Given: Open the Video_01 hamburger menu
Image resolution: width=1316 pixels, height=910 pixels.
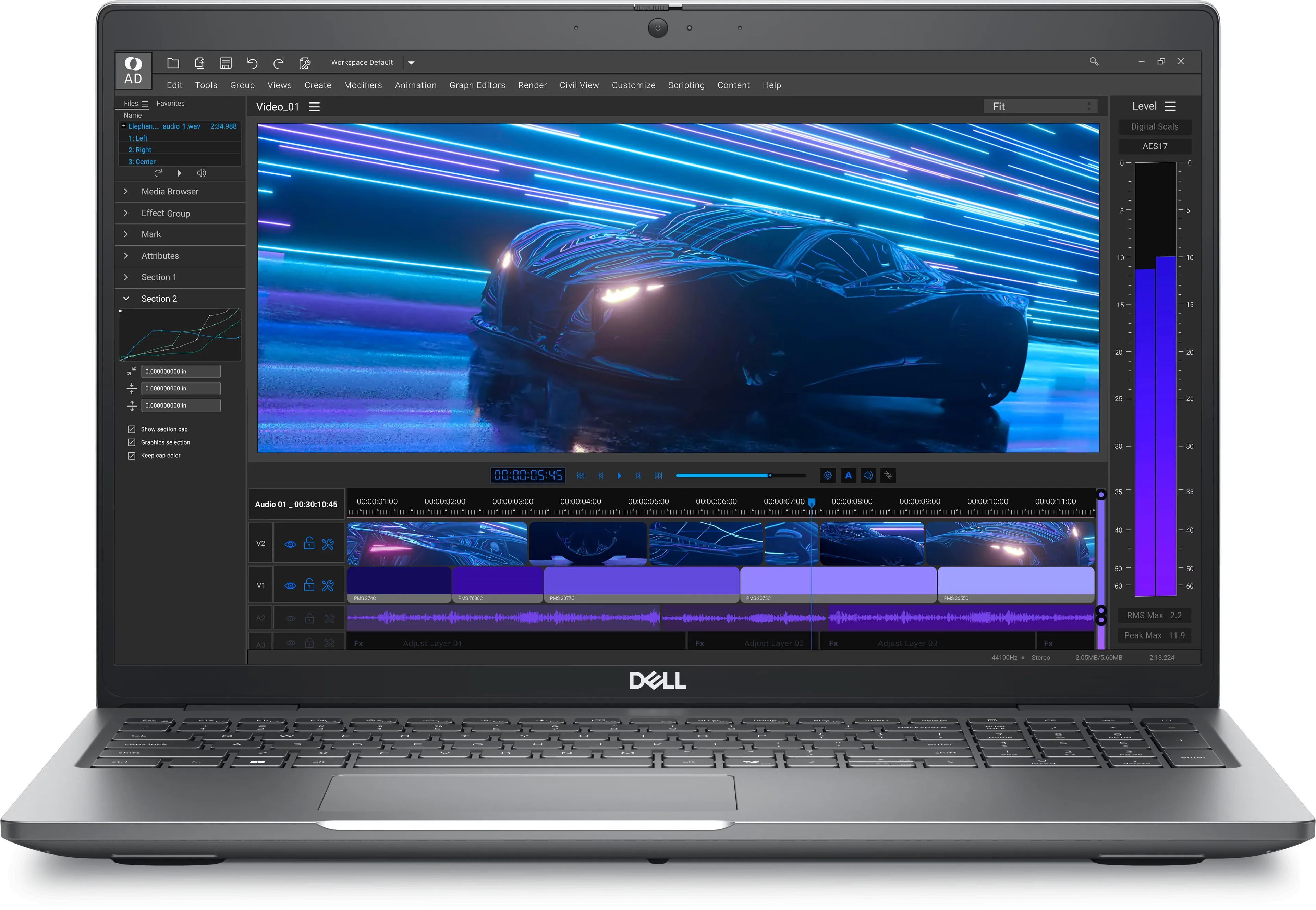Looking at the screenshot, I should [x=314, y=106].
